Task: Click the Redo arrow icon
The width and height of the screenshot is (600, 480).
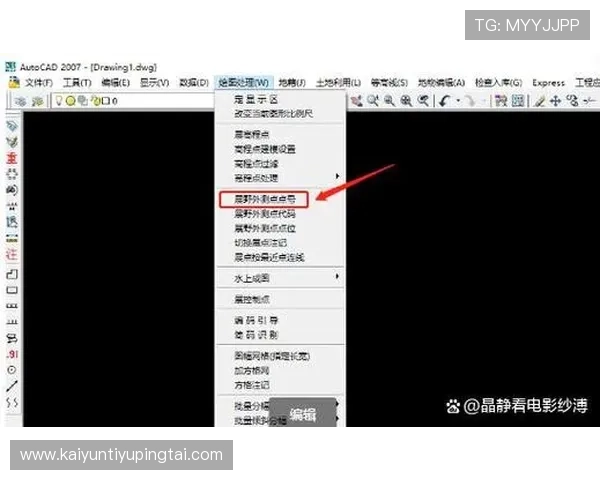Action: click(x=470, y=101)
